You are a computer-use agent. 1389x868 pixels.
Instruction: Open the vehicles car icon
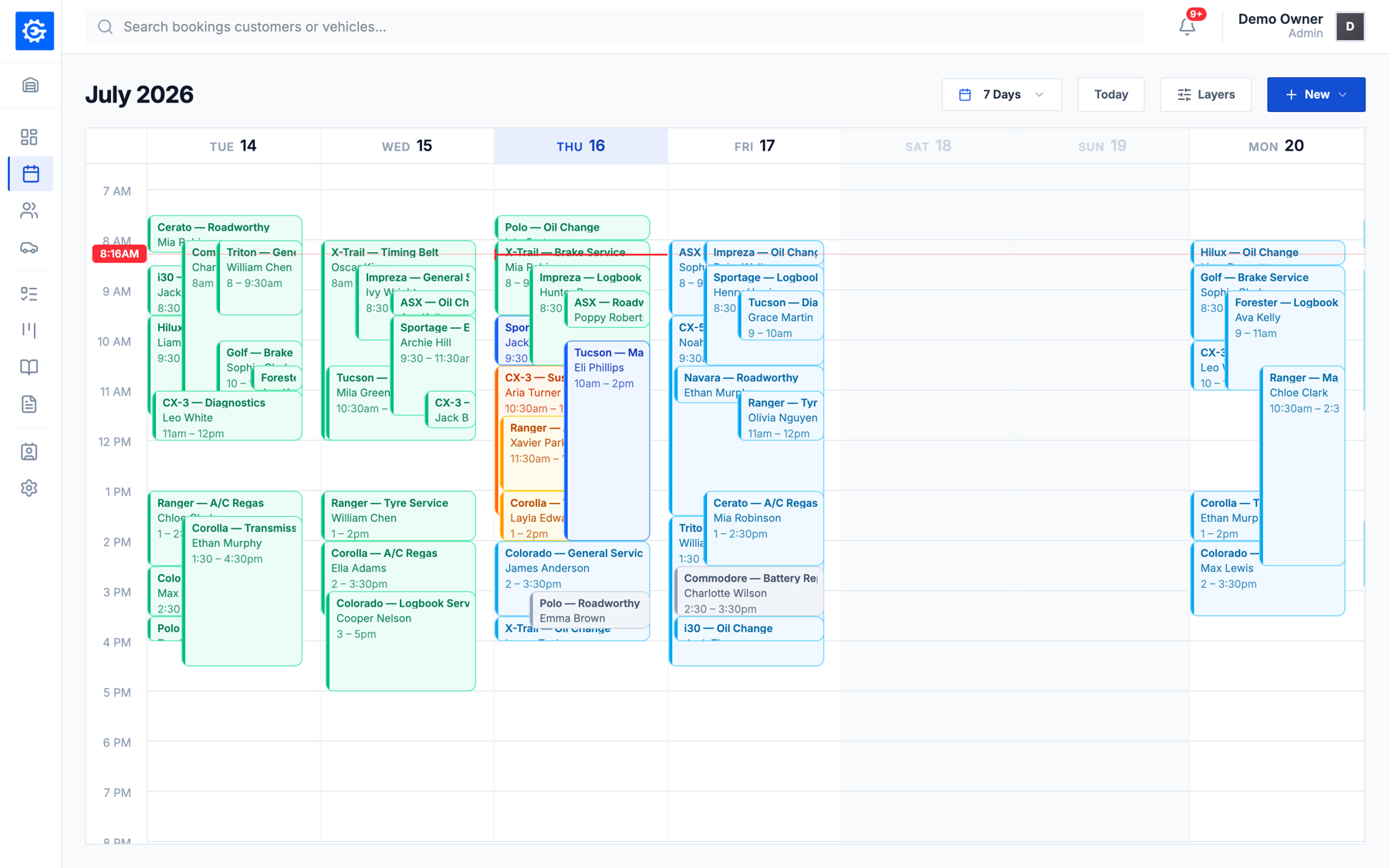tap(29, 248)
